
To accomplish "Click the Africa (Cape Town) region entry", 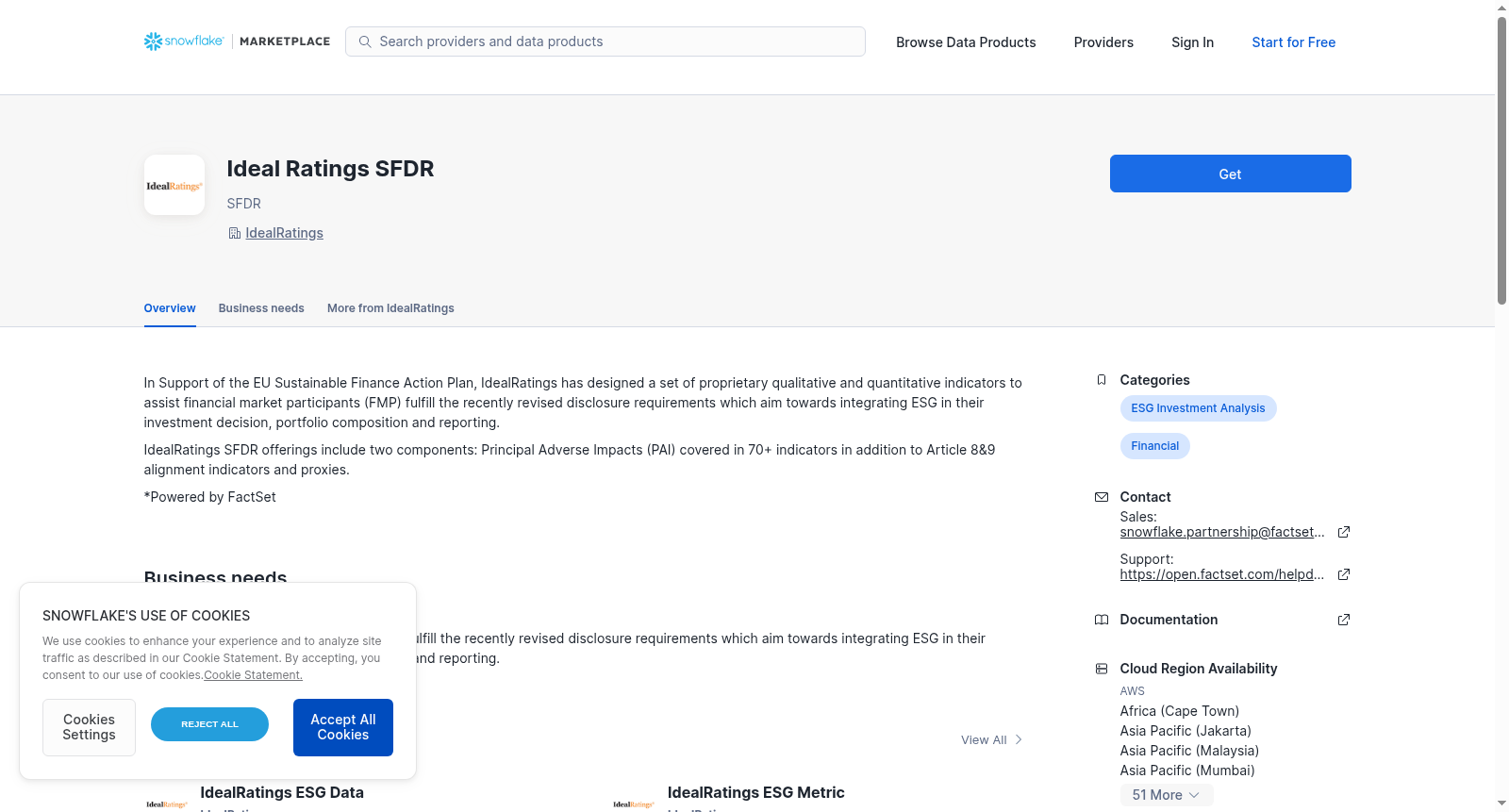I will [1180, 711].
